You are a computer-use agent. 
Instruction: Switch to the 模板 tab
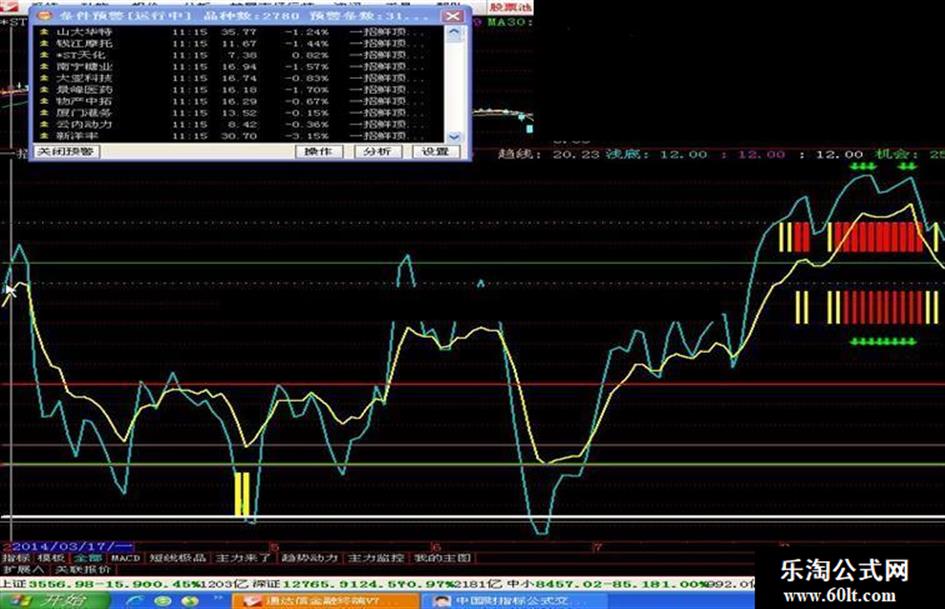[x=51, y=558]
